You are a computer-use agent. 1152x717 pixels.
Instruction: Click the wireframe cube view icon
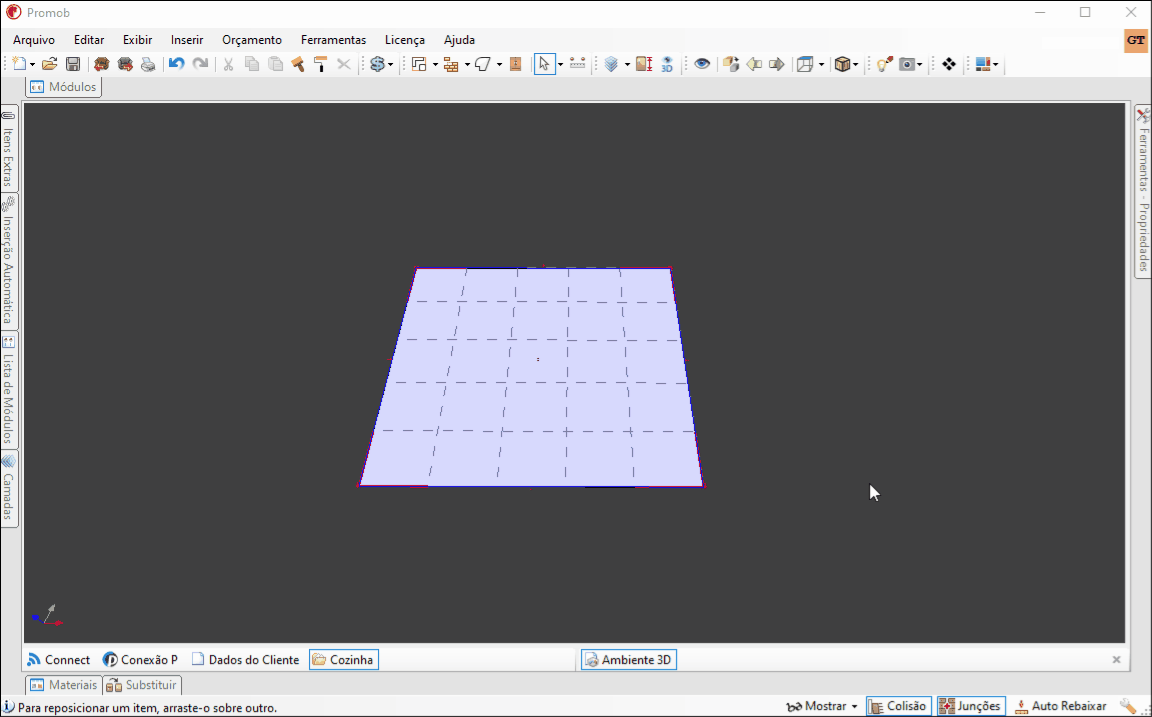(x=806, y=64)
